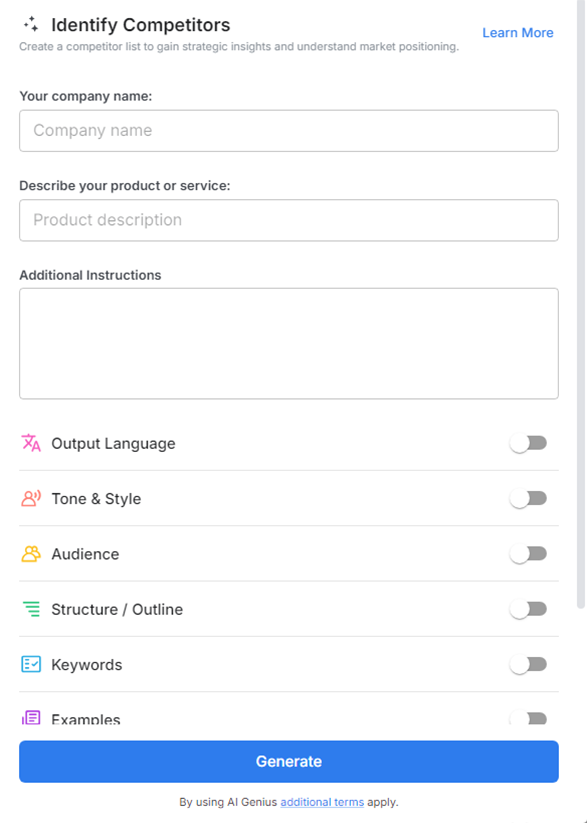This screenshot has height=823, width=587.
Task: Click the outline icon beside Structure / Outline
Action: (29, 609)
